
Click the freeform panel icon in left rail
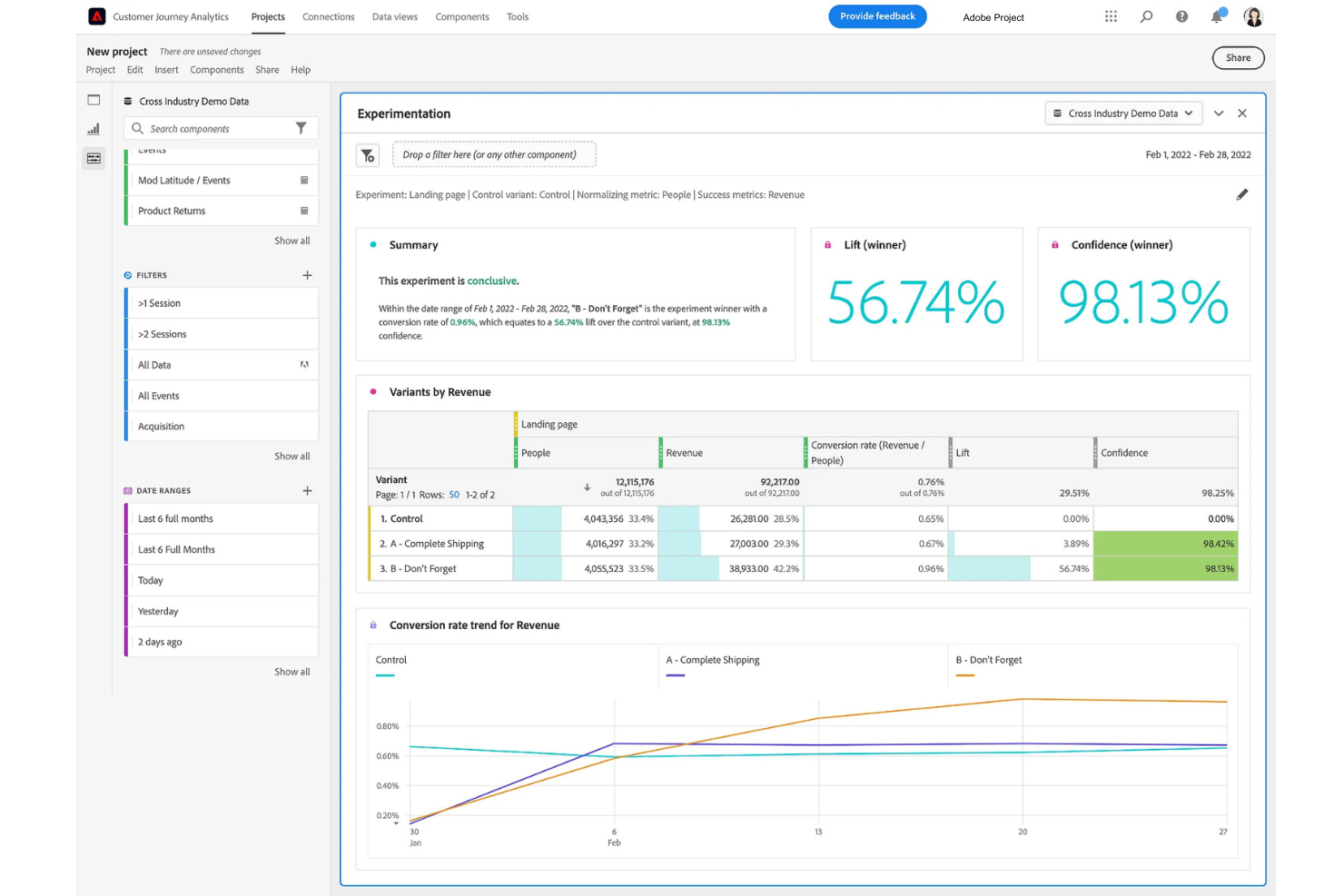coord(94,100)
